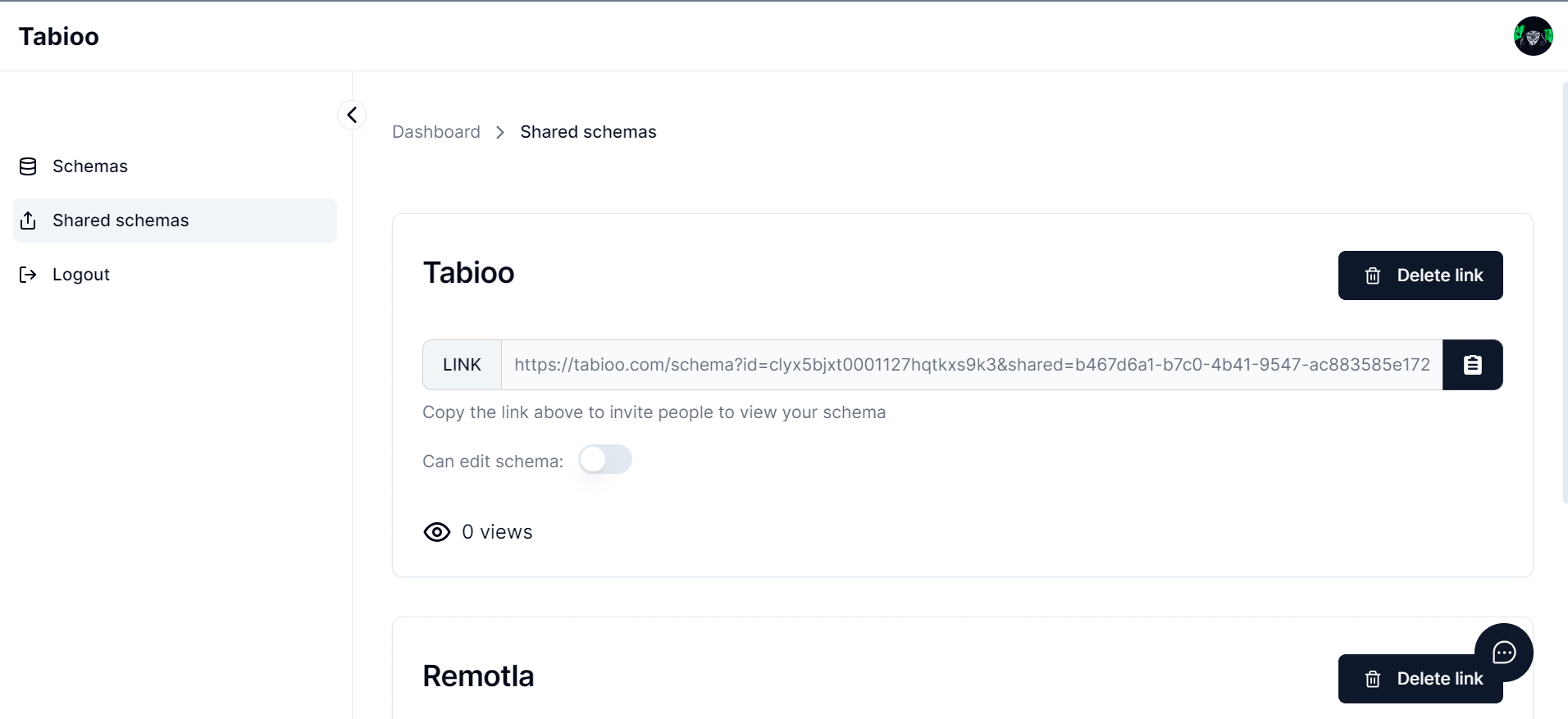Image resolution: width=1568 pixels, height=719 pixels.
Task: Click the eye icon beside 0 views
Action: 437,532
